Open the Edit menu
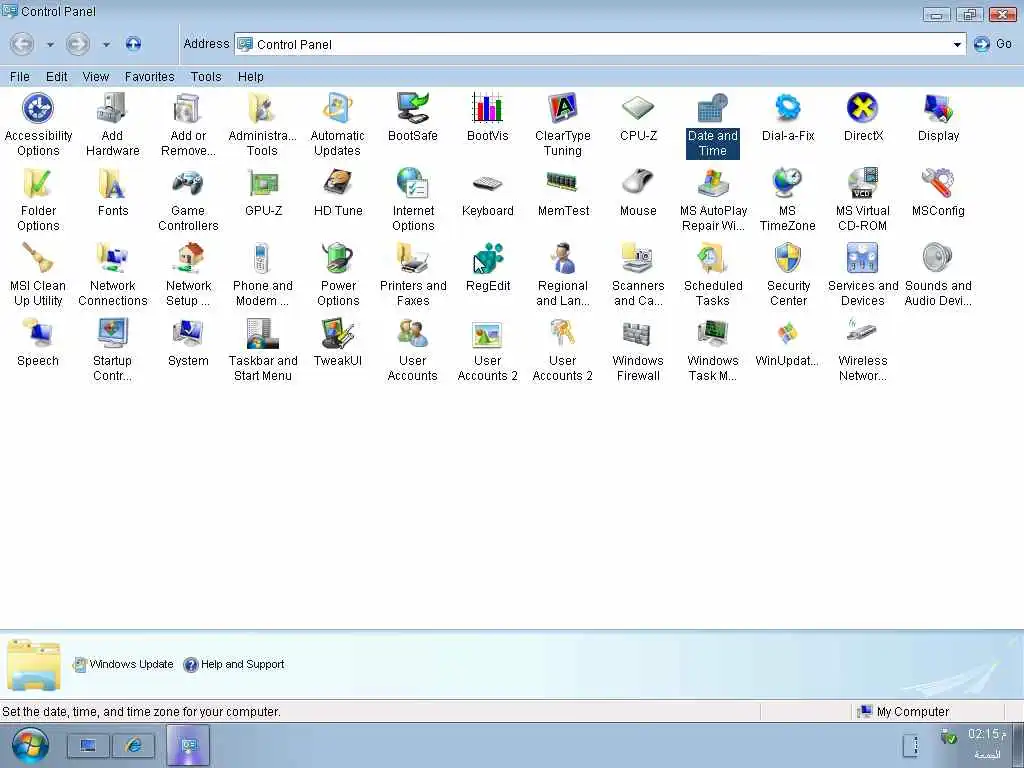 [56, 77]
